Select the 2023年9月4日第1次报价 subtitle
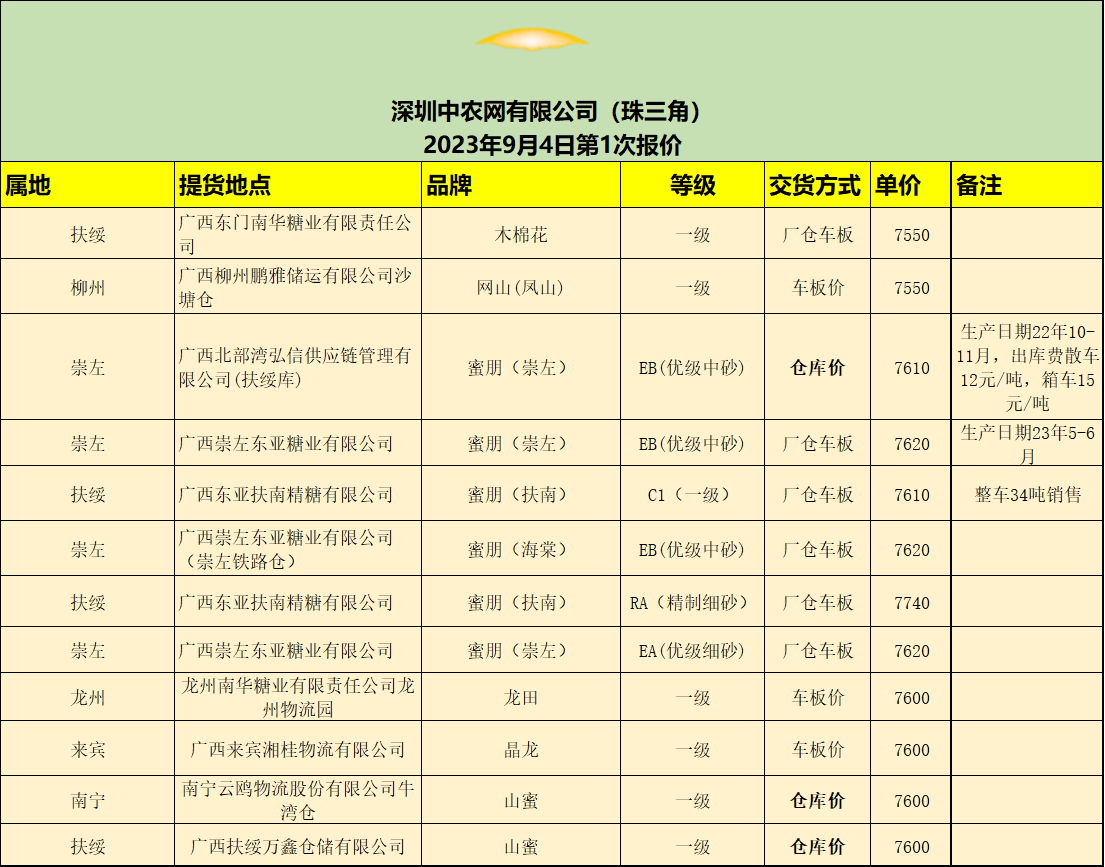1105x867 pixels. 551,144
